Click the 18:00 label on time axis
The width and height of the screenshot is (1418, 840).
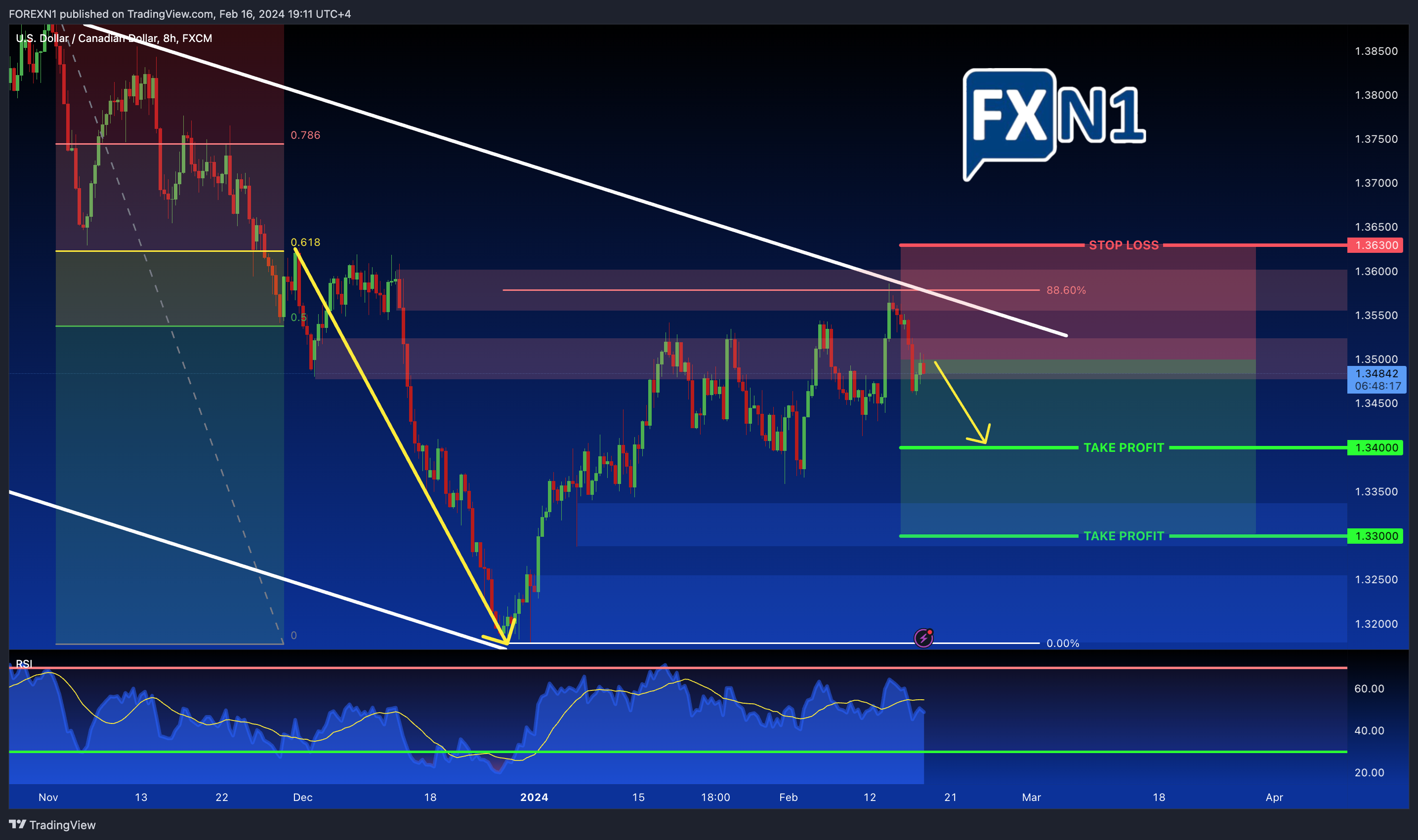coord(716,797)
